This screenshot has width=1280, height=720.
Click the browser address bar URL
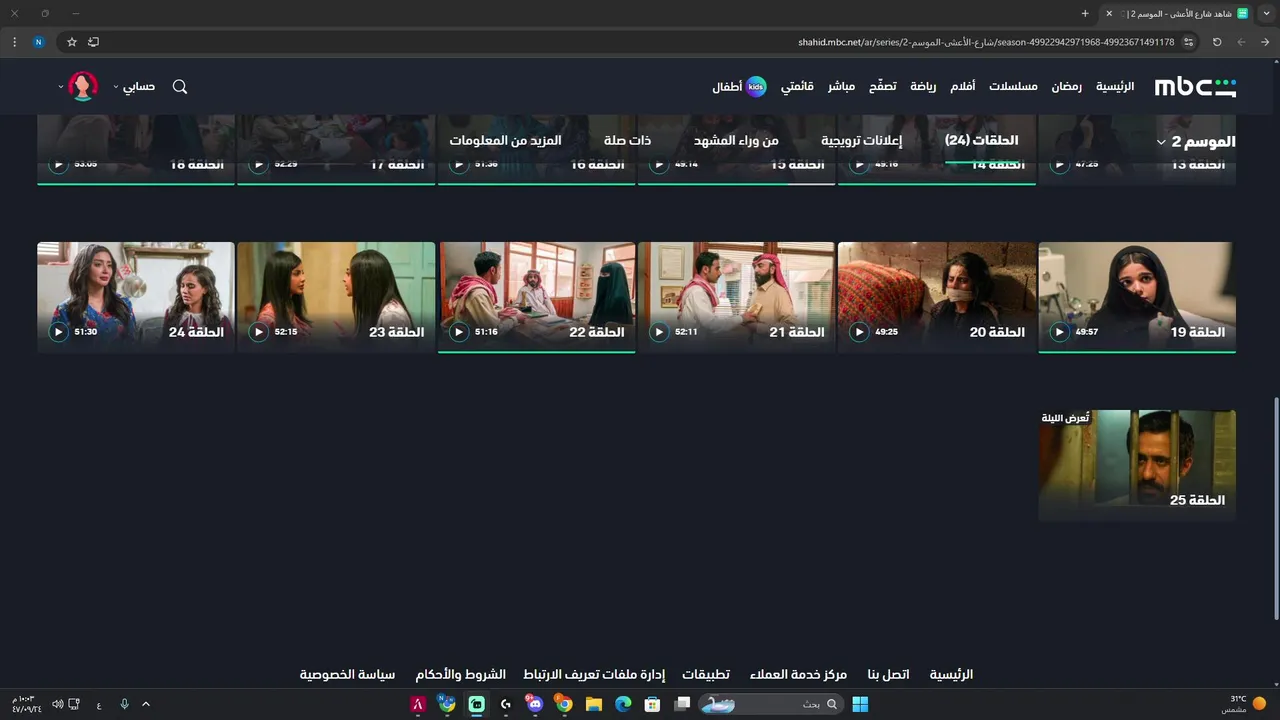click(x=986, y=42)
